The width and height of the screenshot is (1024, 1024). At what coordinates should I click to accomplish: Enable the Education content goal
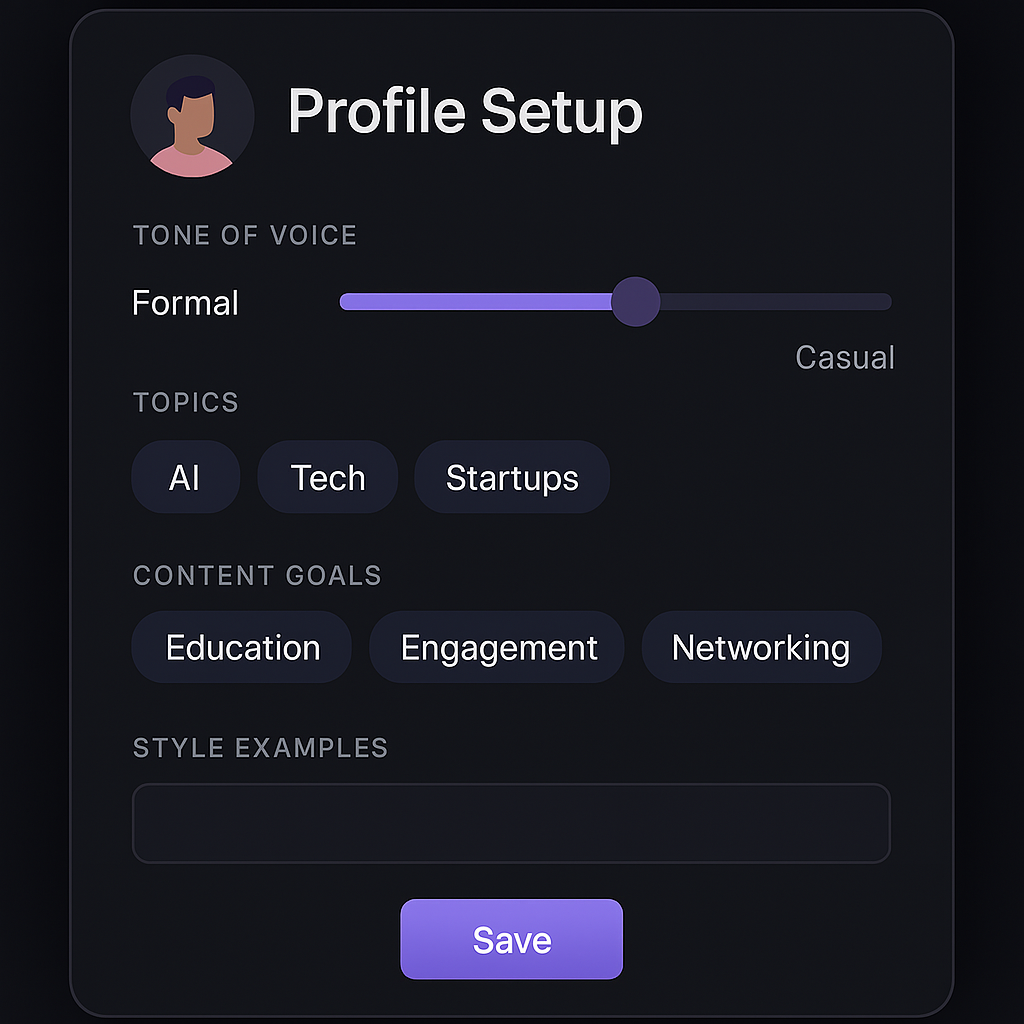(241, 647)
